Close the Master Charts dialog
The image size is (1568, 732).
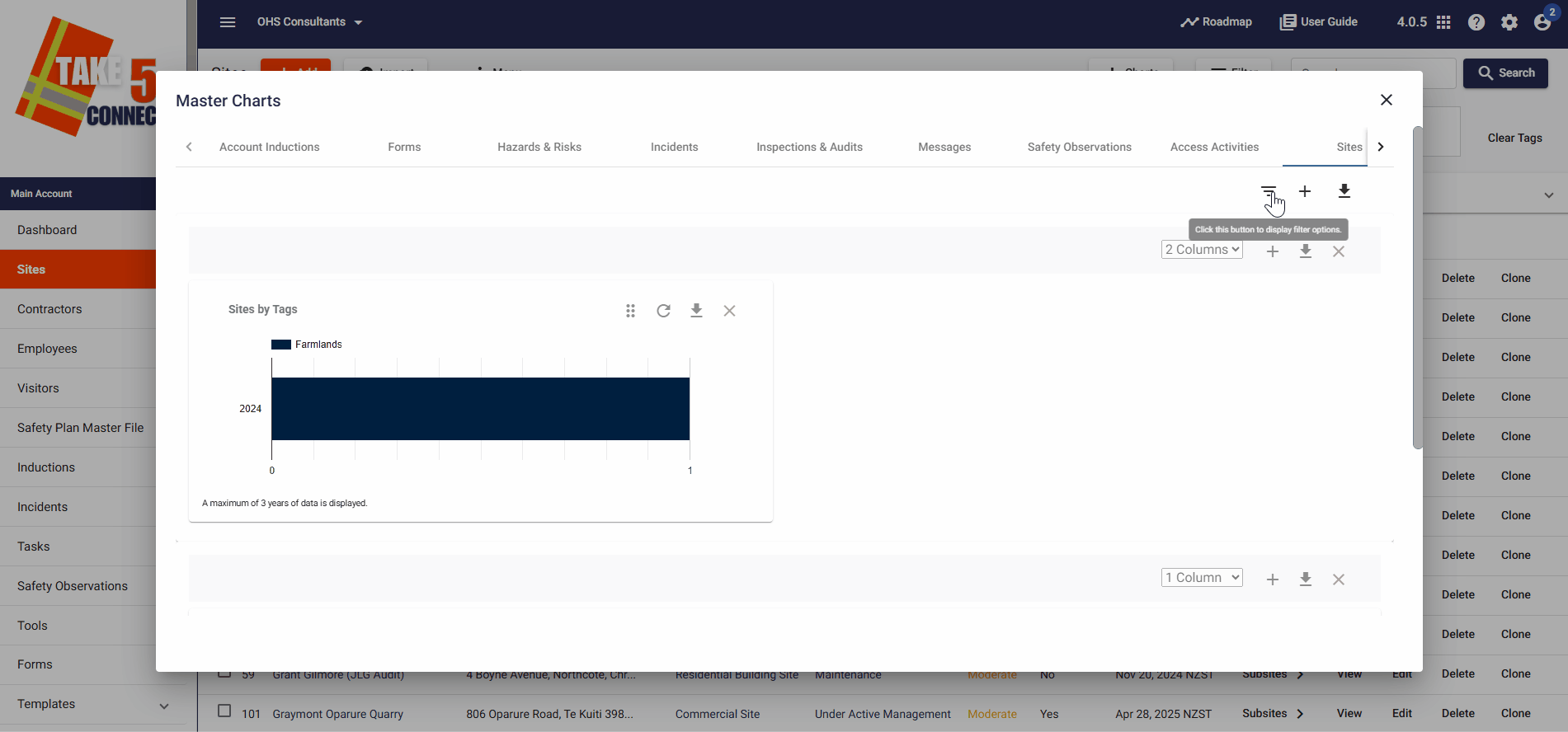tap(1387, 100)
